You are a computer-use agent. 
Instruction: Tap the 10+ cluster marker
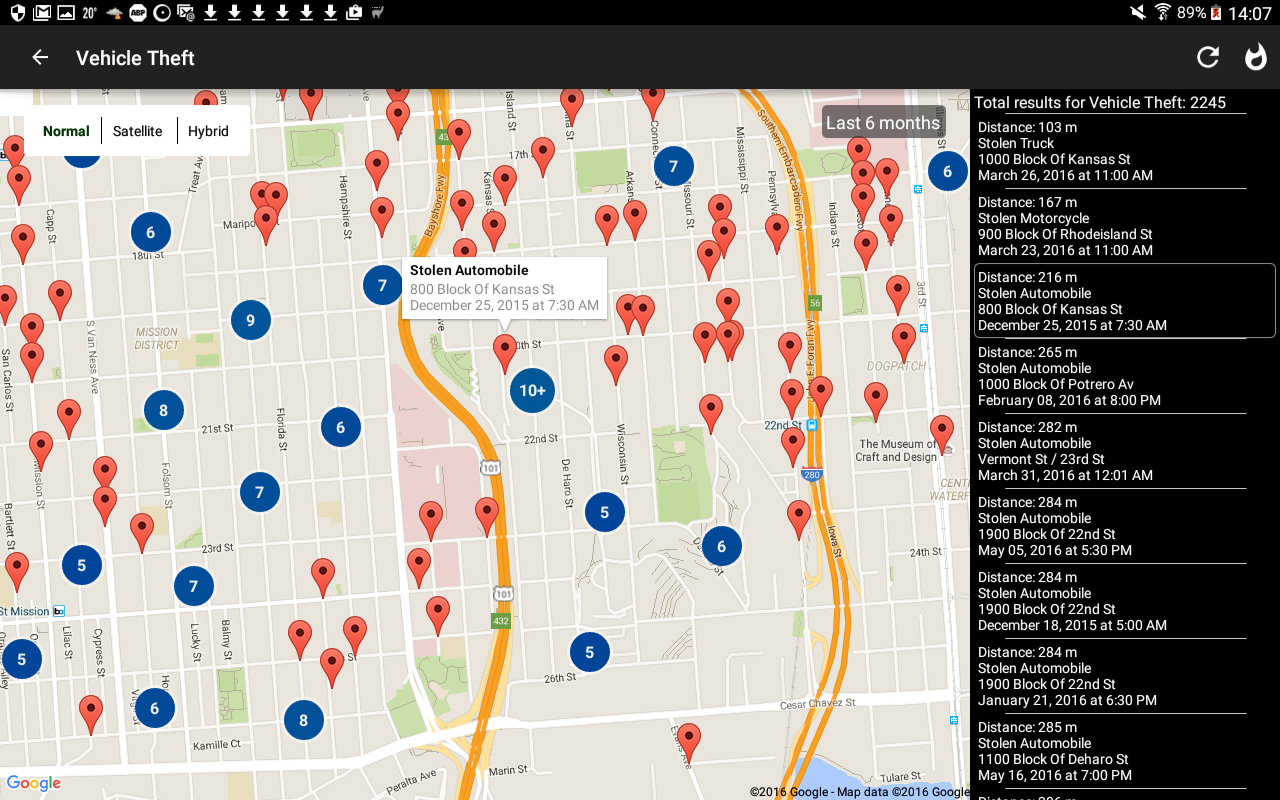pyautogui.click(x=532, y=390)
